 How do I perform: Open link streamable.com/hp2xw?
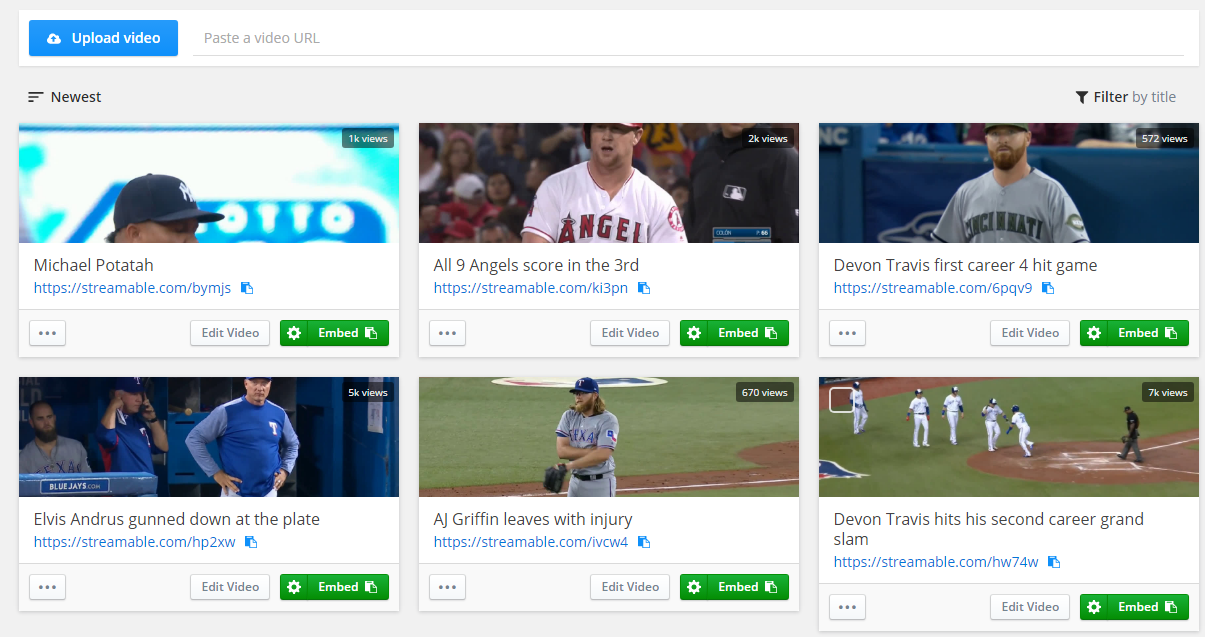135,542
